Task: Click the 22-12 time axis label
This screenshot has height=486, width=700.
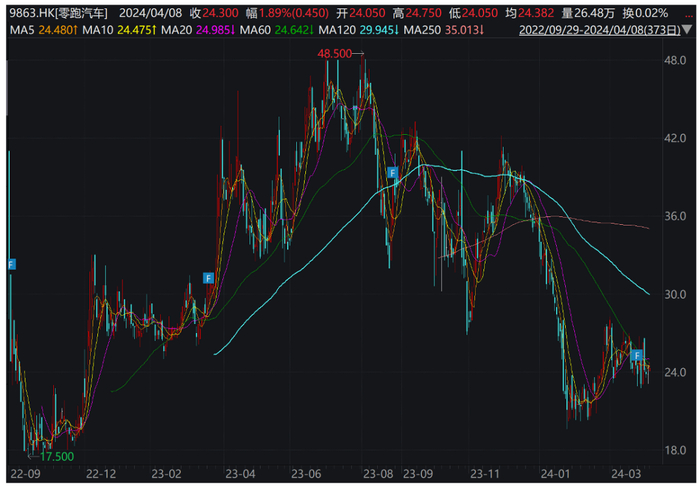Action: coord(101,474)
